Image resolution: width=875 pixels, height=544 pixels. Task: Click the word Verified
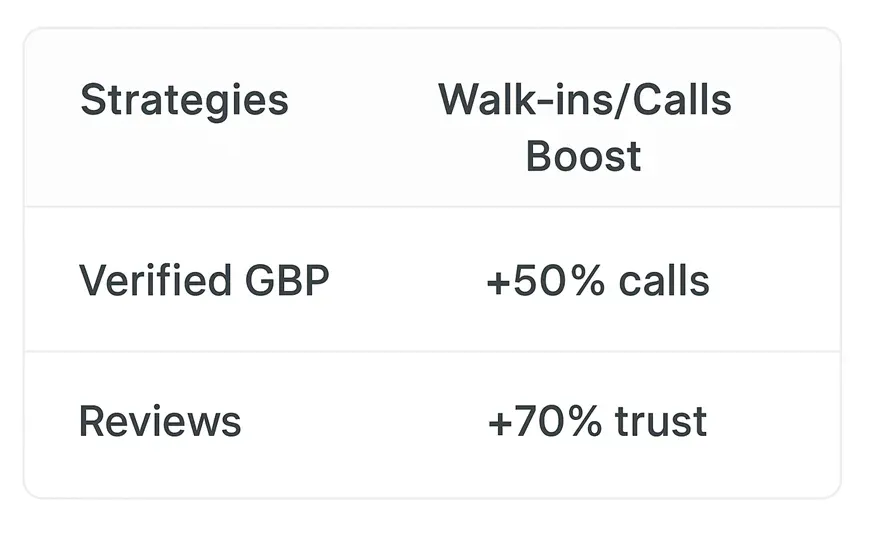click(x=155, y=280)
